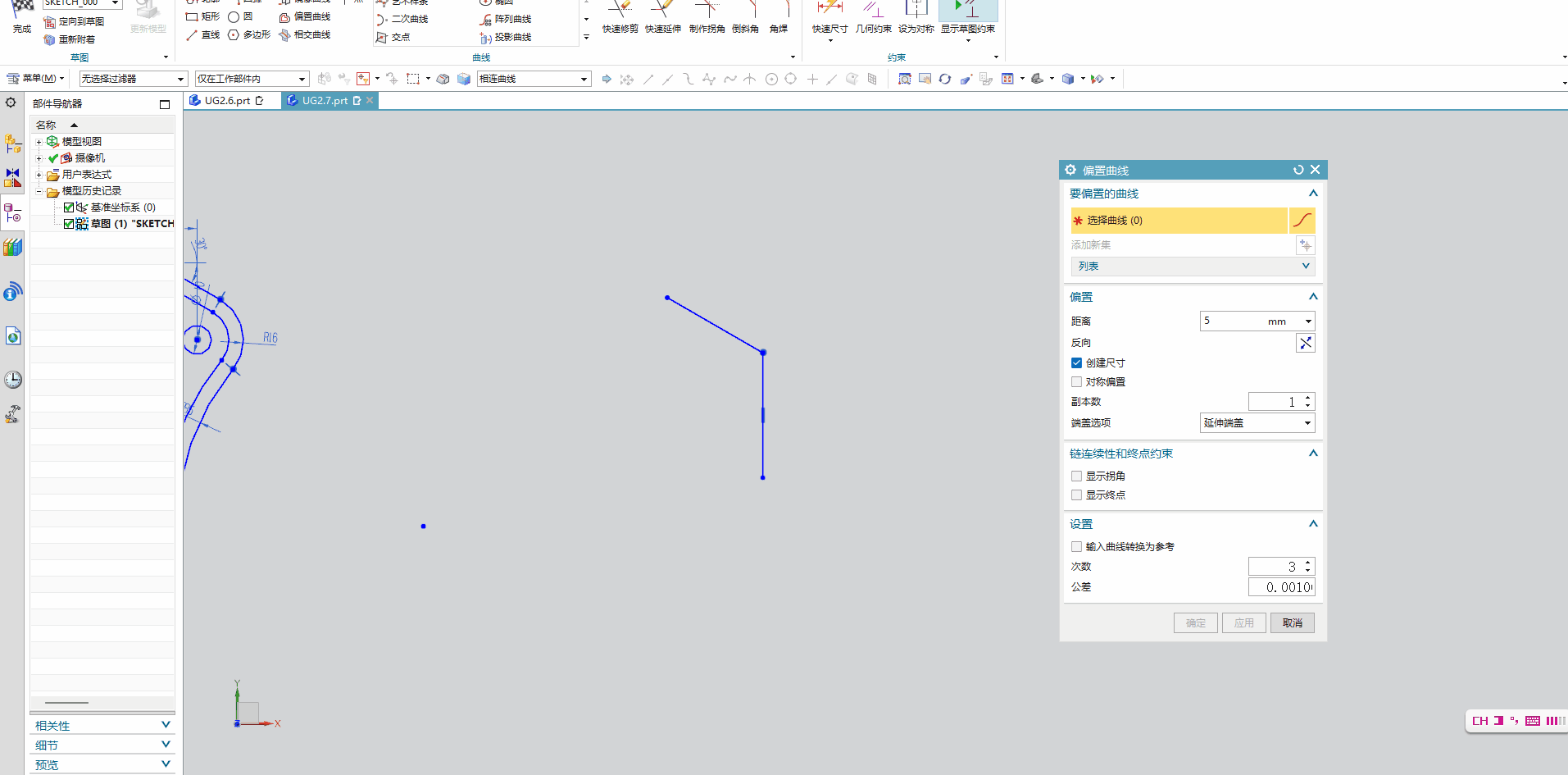
Task: Open the Menu (菜单M) dropdown
Action: pos(35,79)
